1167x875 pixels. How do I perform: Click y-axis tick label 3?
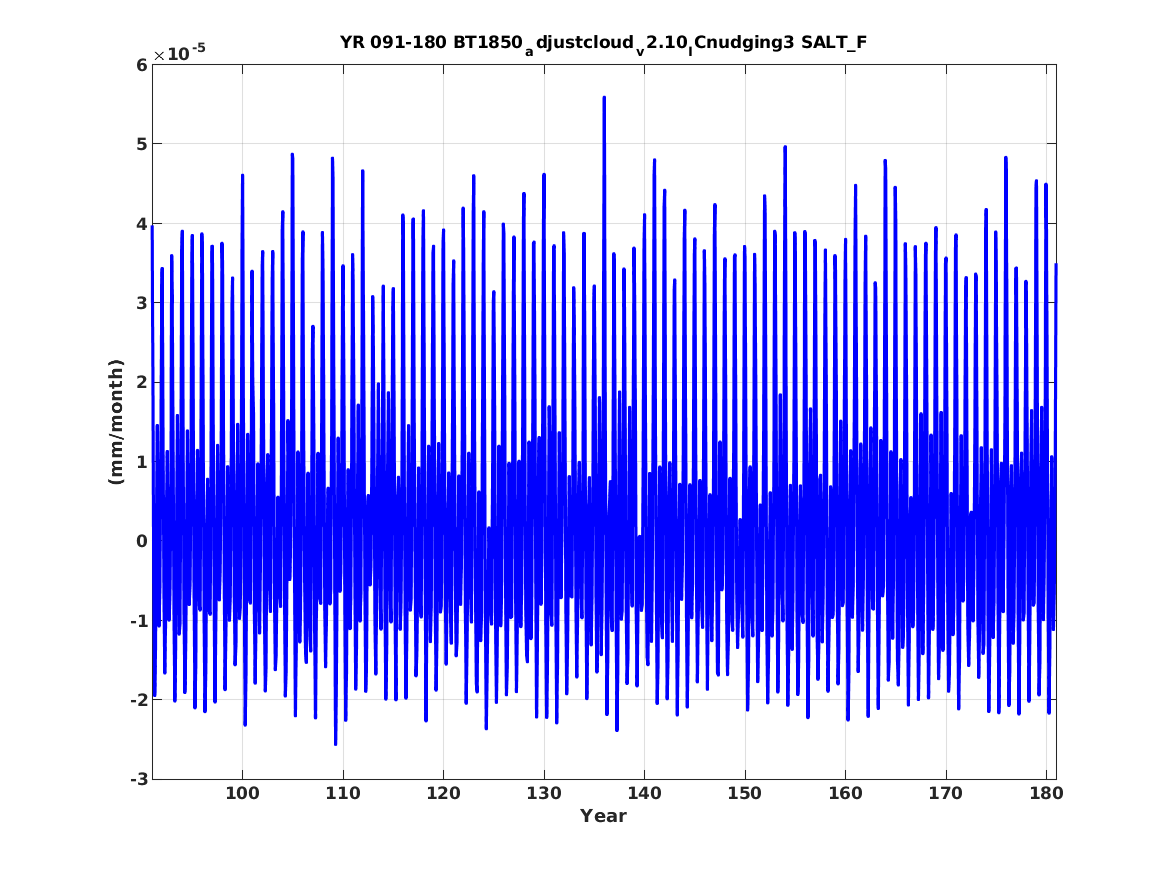[141, 303]
